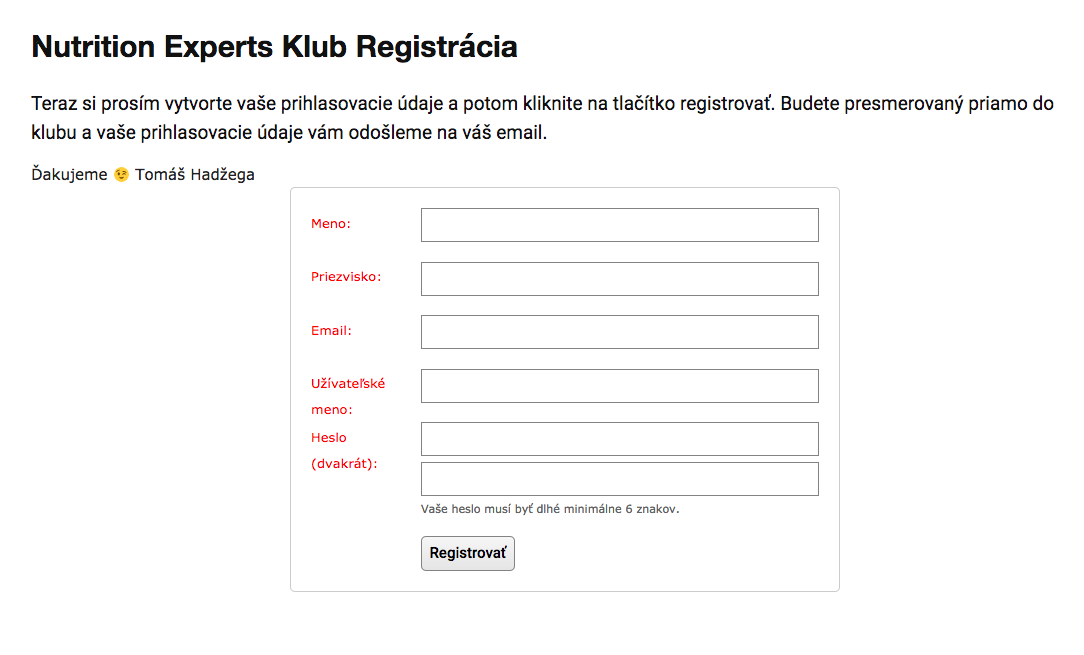Click the Nutrition Experts Klub Registrácia heading

coord(274,47)
